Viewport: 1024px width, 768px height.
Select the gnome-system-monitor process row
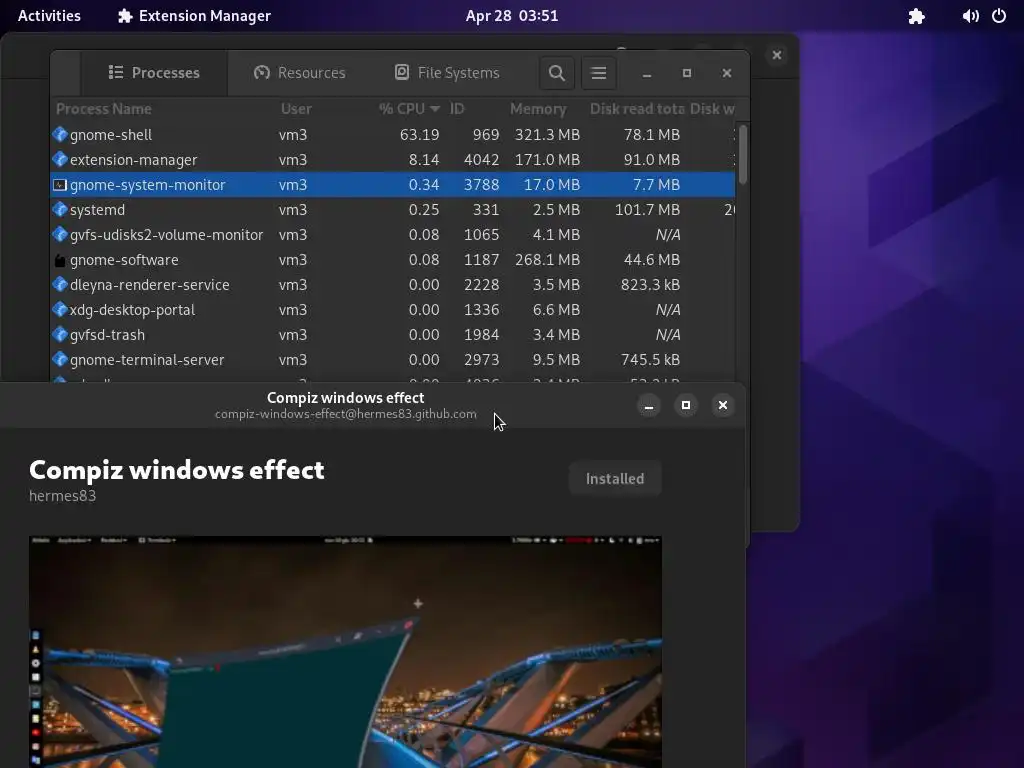(x=392, y=185)
